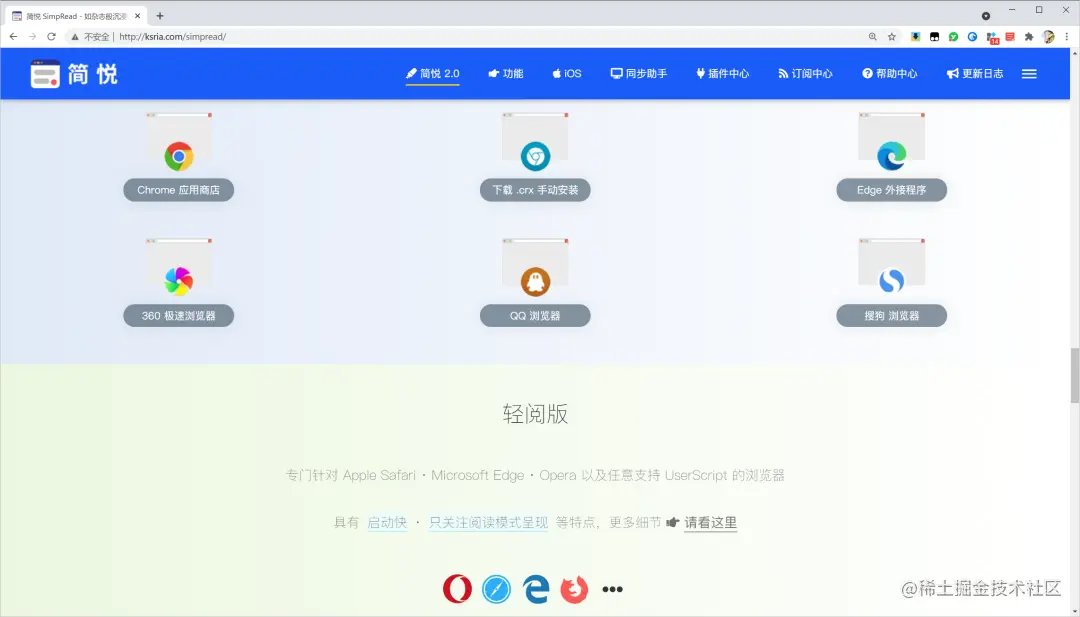Click inside the browser address bar
This screenshot has height=617, width=1080.
pyautogui.click(x=400, y=36)
